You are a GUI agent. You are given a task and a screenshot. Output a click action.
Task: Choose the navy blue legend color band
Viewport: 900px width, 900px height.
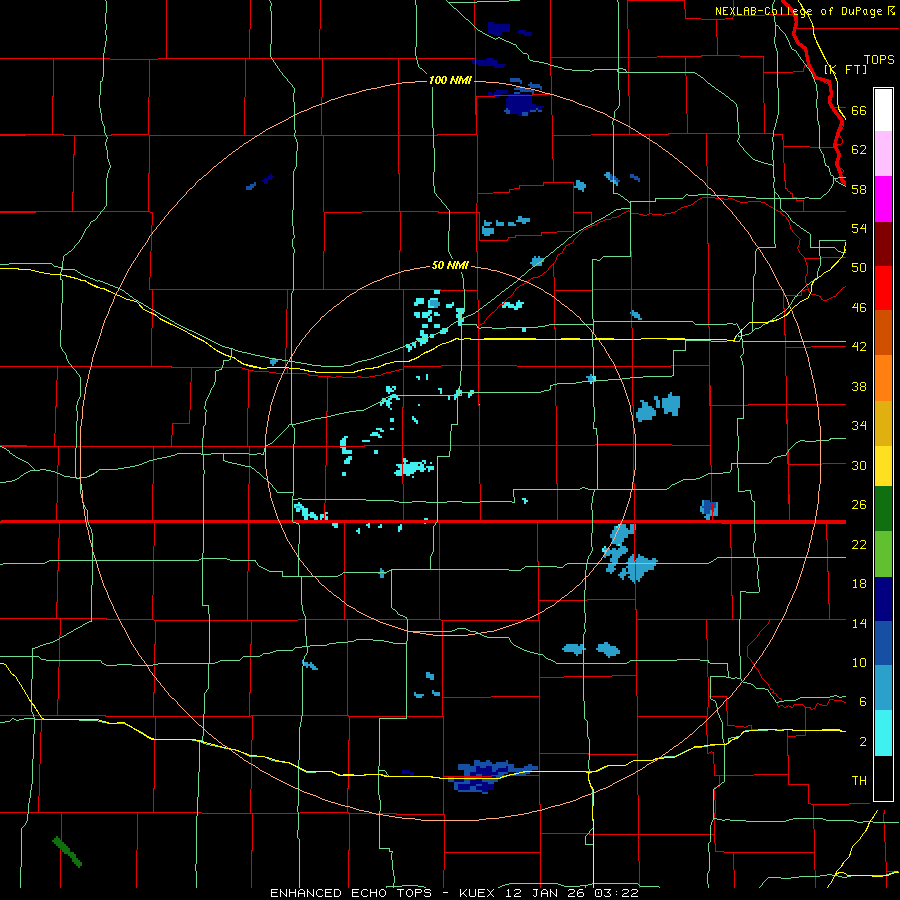tap(883, 599)
